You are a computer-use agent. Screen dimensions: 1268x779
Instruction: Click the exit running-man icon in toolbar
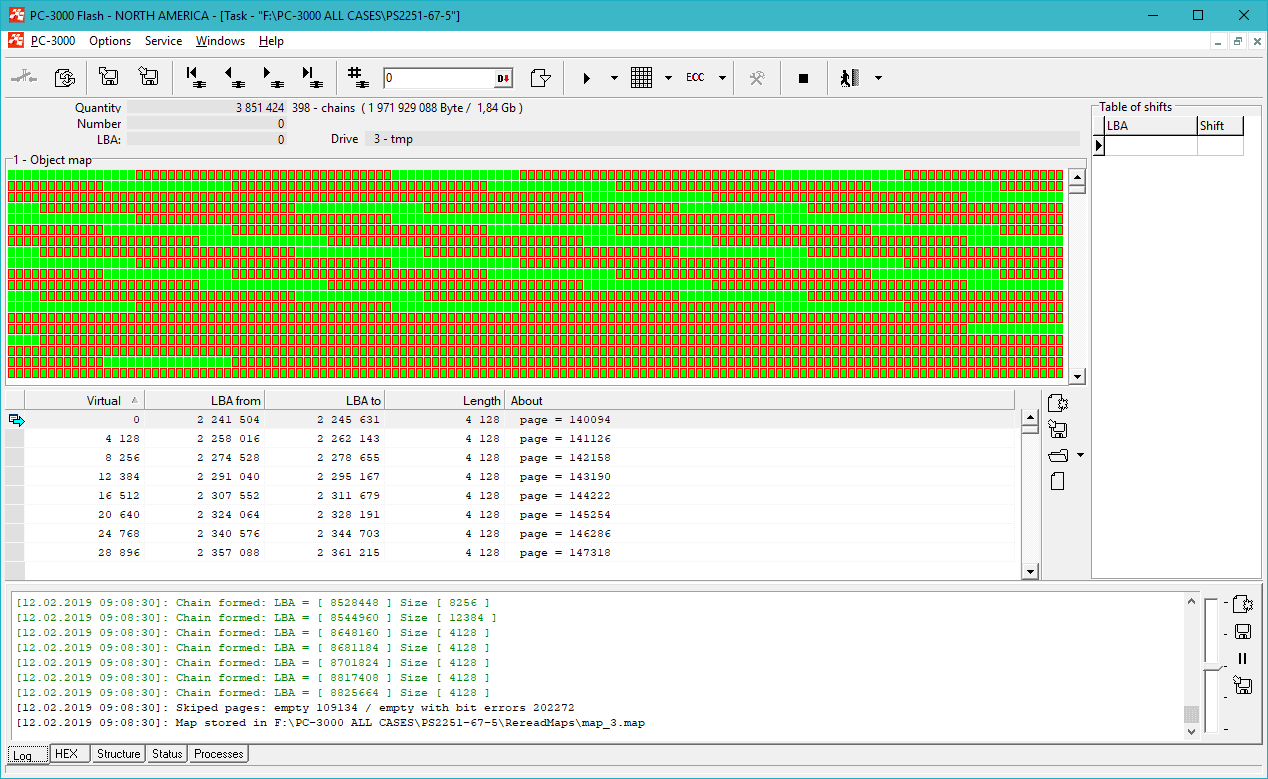point(850,78)
